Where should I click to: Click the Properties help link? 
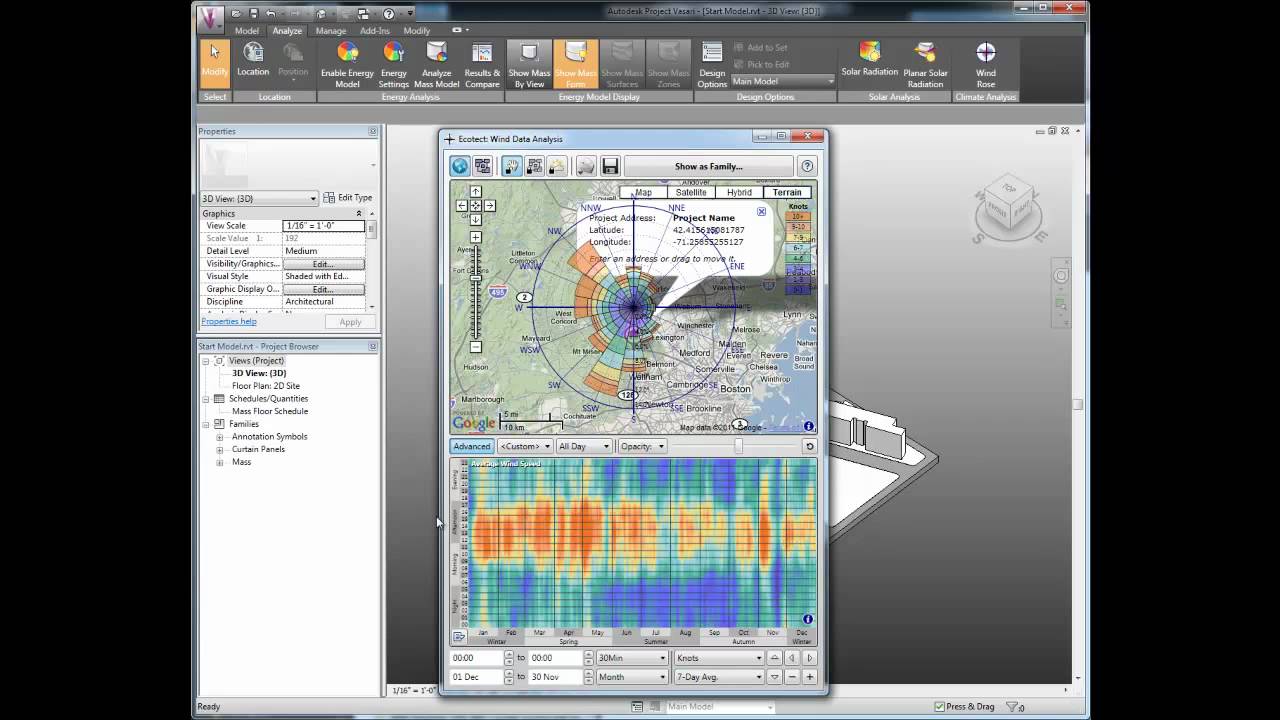[x=226, y=321]
